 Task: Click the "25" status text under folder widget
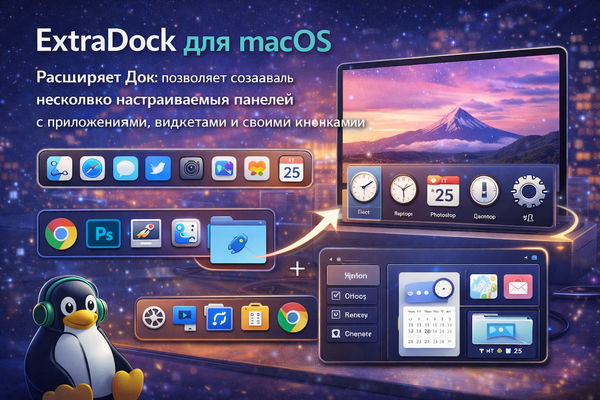click(x=518, y=351)
